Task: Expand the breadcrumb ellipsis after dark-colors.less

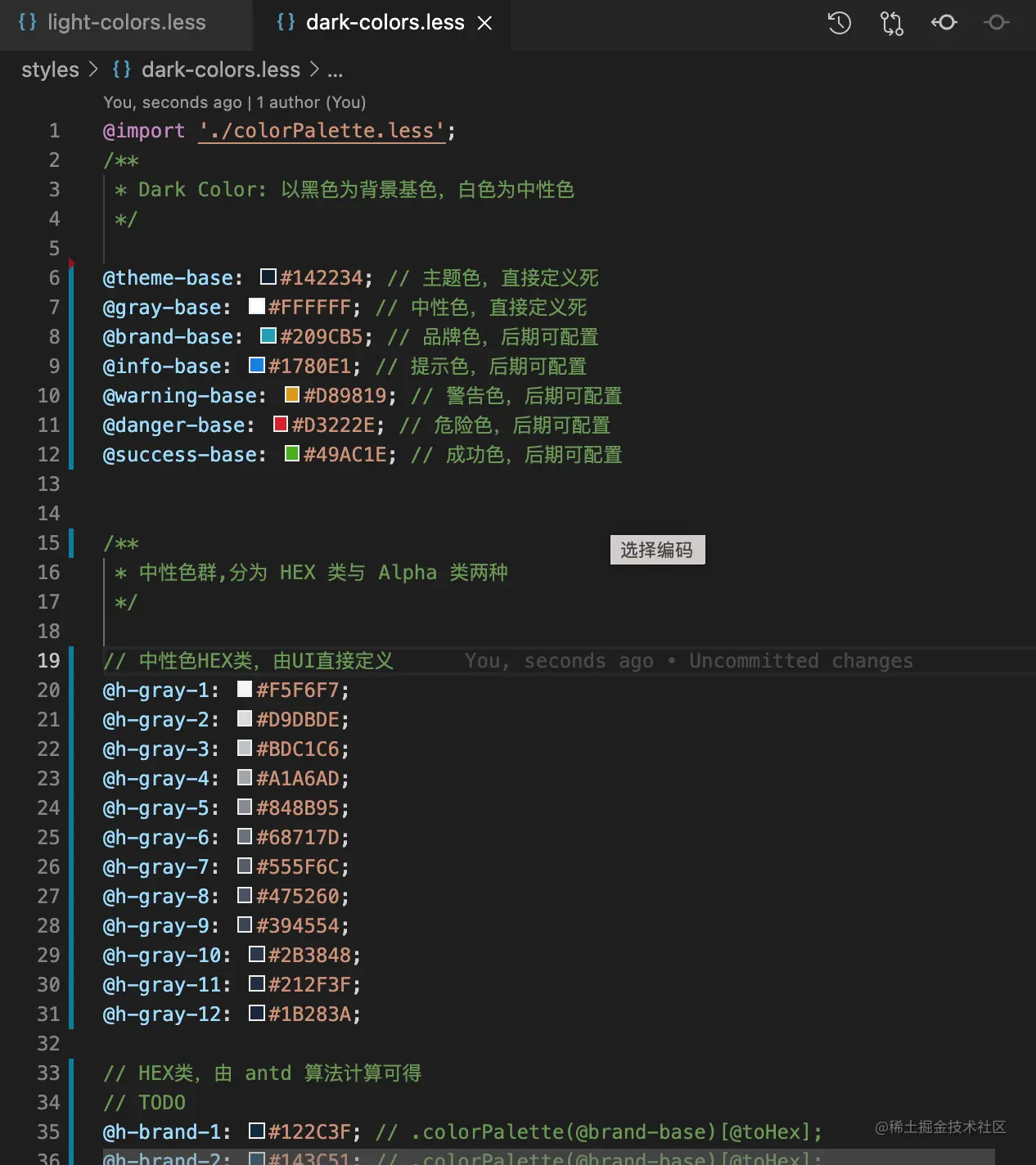Action: 336,71
